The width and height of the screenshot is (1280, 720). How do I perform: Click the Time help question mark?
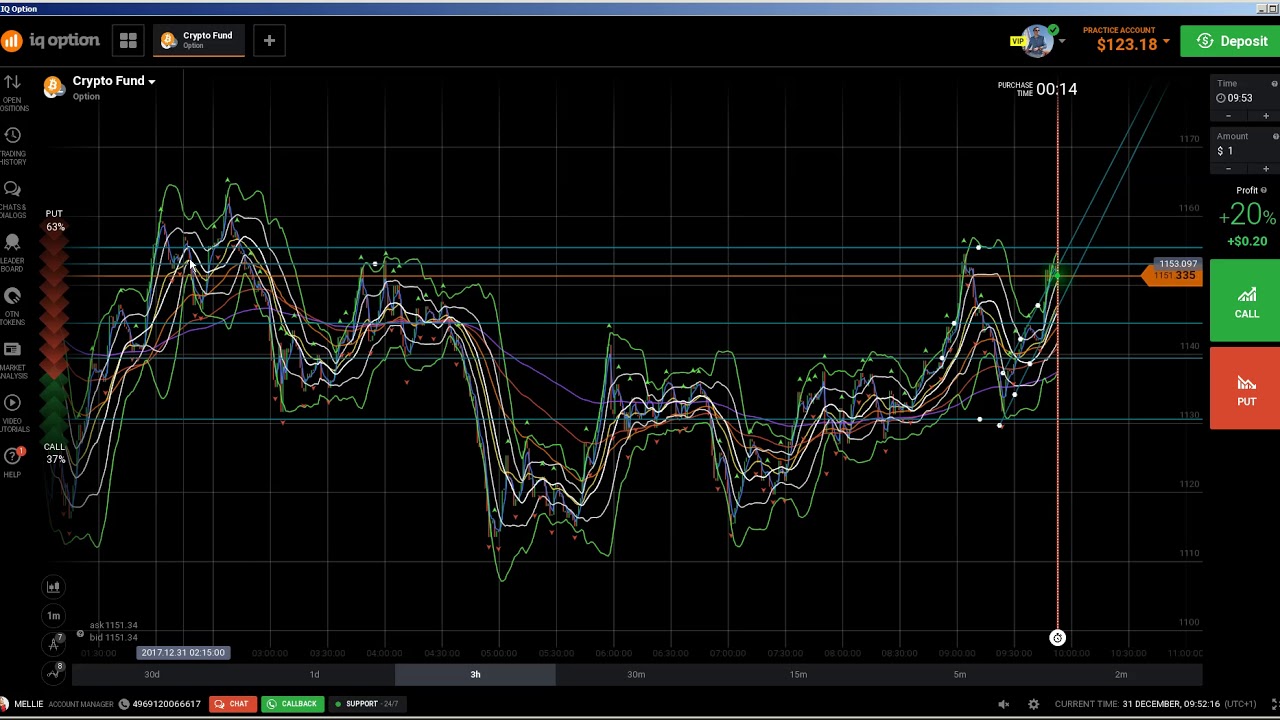(1274, 84)
